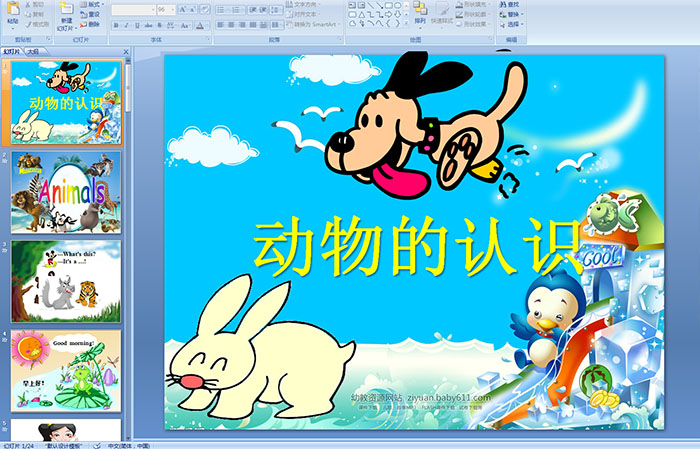Screen dimensions: 700x449
Task: Open the Select (选择) dropdown
Action: [x=512, y=24]
